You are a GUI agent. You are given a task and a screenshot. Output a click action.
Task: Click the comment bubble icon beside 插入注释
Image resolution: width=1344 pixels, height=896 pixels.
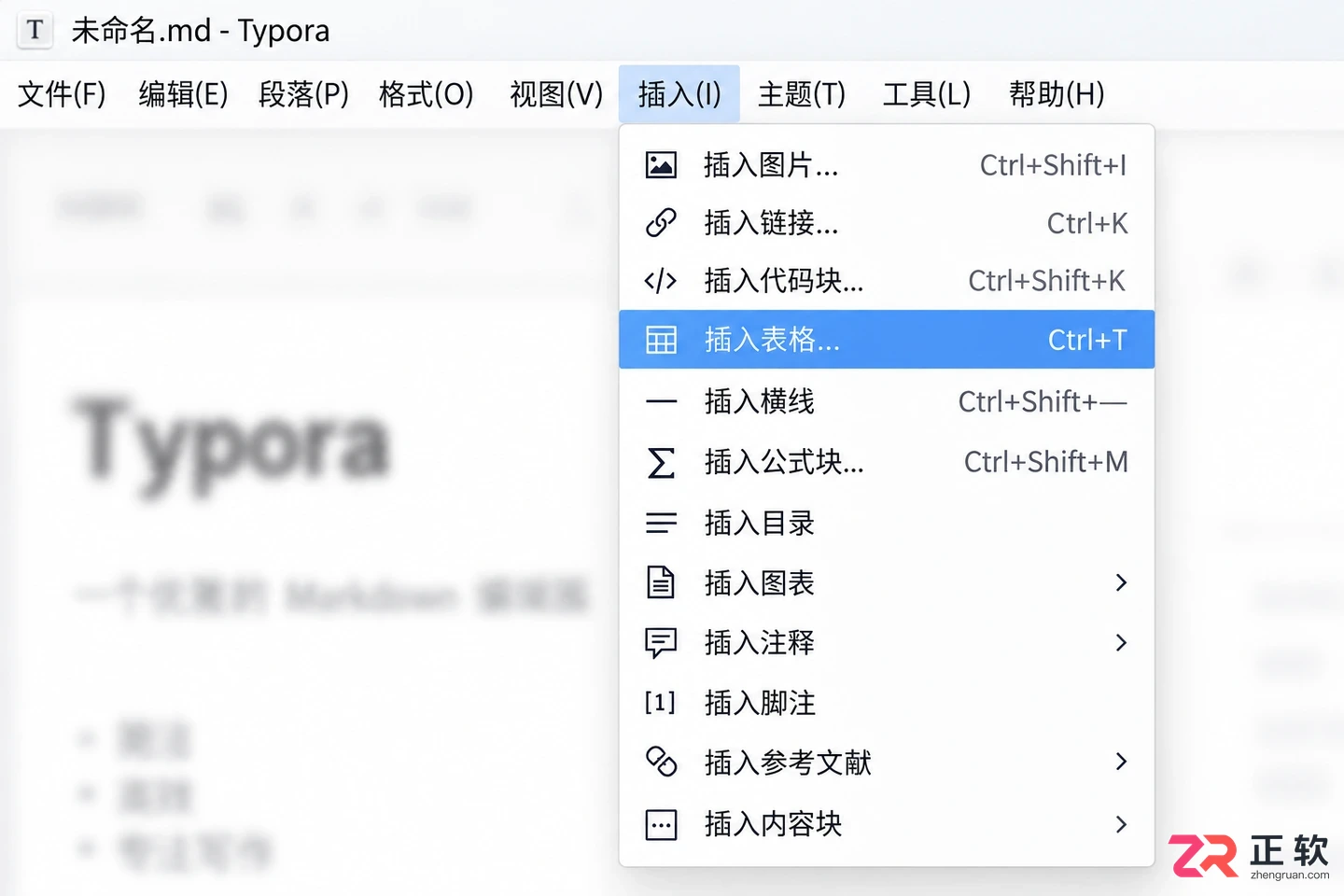(661, 643)
